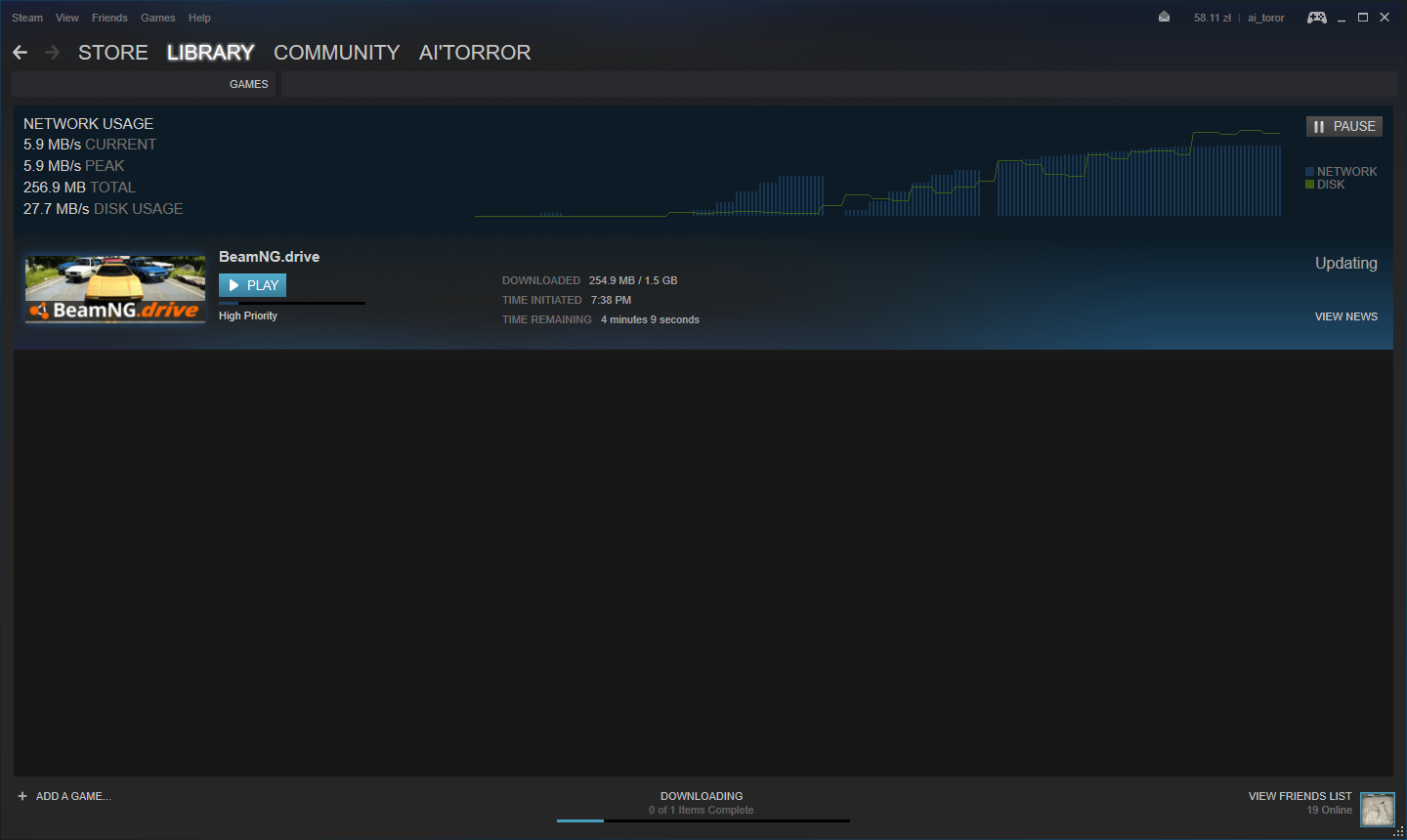
Task: Click the 5.9 MB/s CURRENT stat
Action: [x=90, y=145]
